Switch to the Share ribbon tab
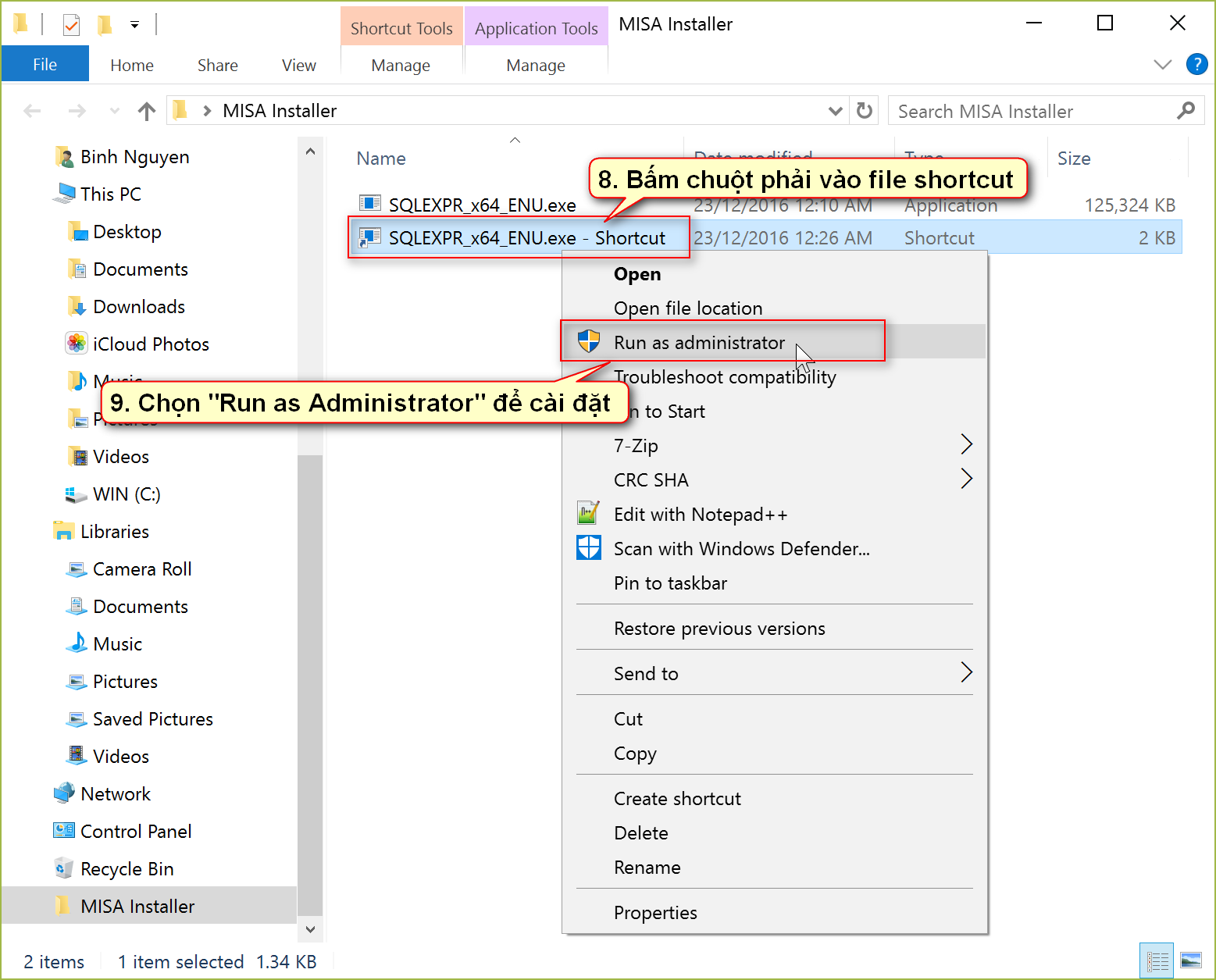The width and height of the screenshot is (1216, 980). pyautogui.click(x=218, y=66)
